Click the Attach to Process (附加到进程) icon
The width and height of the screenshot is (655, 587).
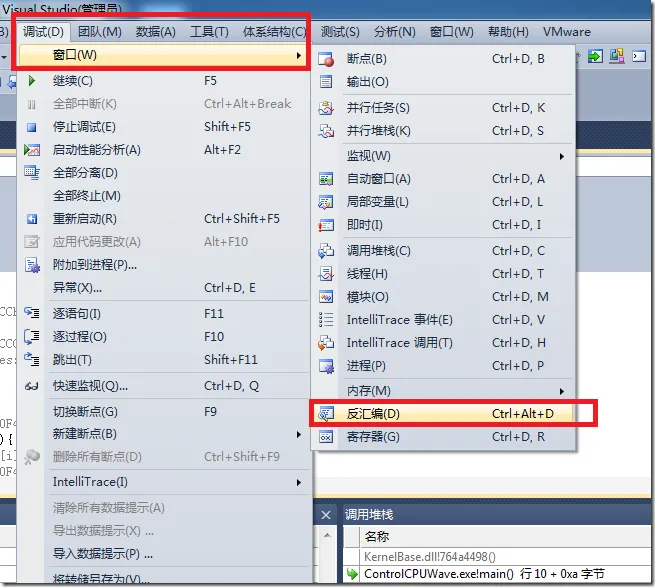point(32,265)
